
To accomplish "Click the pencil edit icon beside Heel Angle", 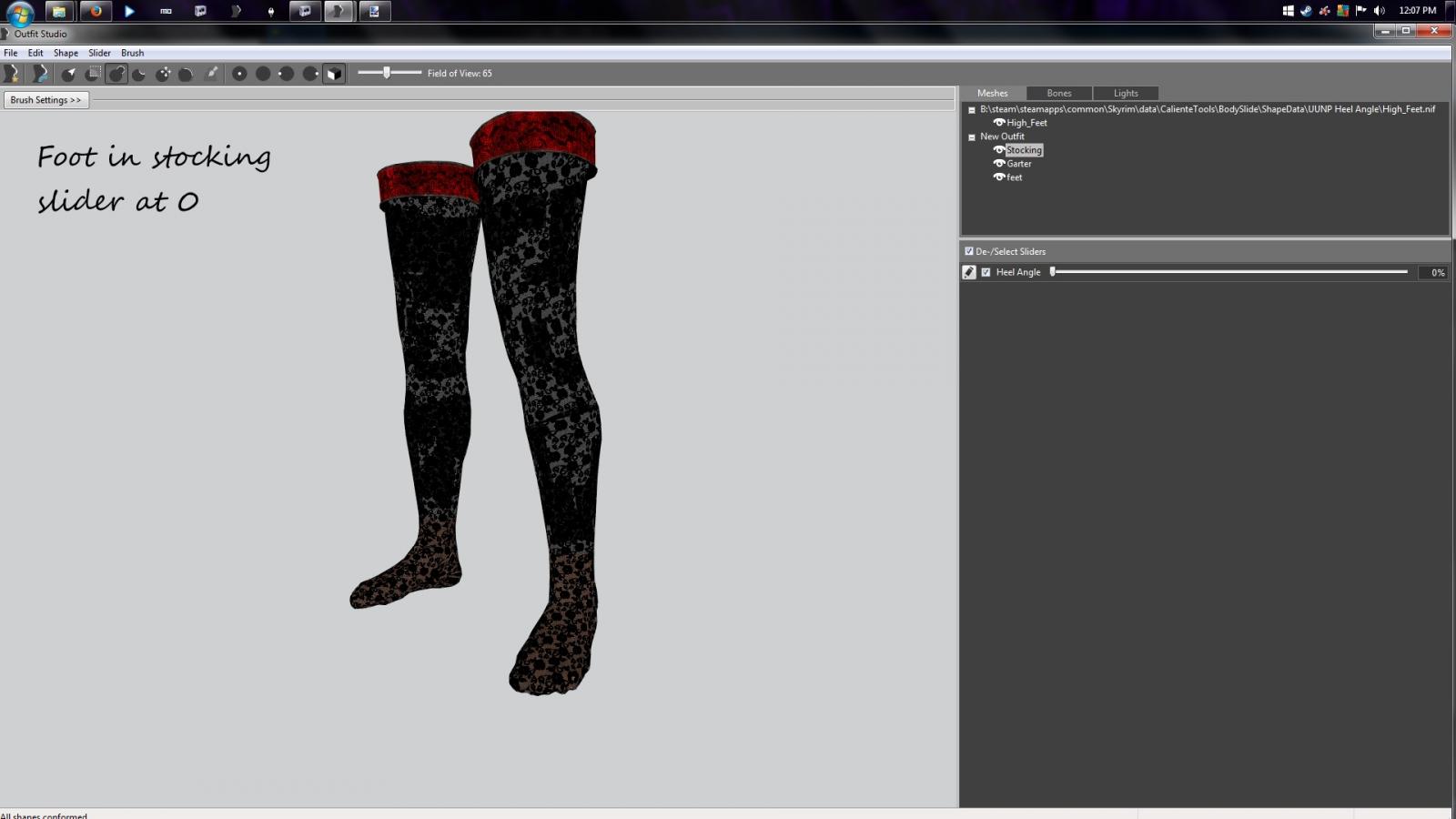I will pos(969,272).
